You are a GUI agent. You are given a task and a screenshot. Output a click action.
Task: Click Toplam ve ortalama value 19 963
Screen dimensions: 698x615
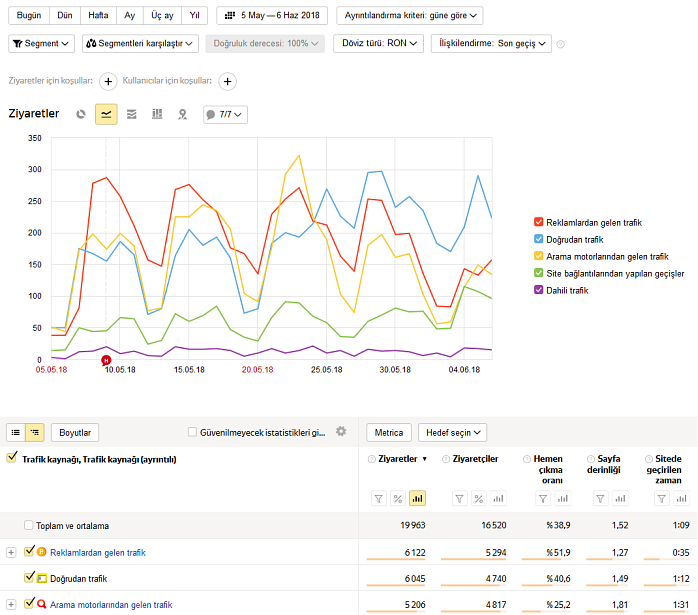[x=413, y=525]
